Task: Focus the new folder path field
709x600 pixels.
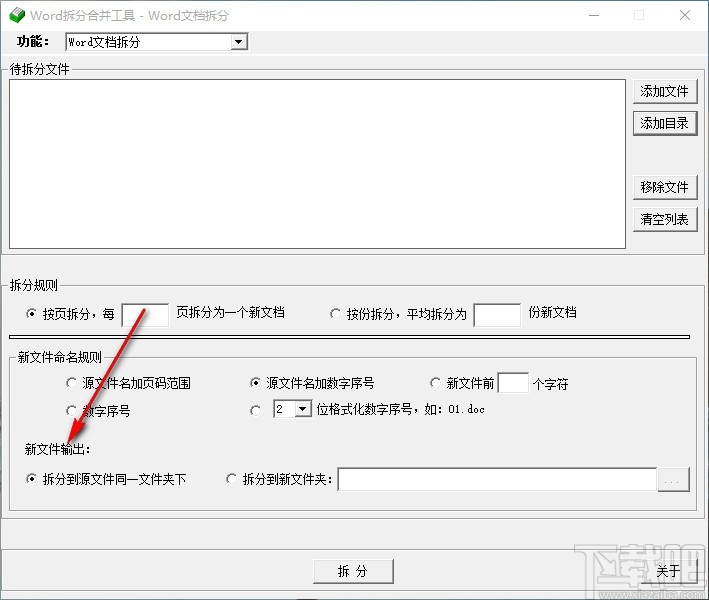Action: [x=497, y=479]
